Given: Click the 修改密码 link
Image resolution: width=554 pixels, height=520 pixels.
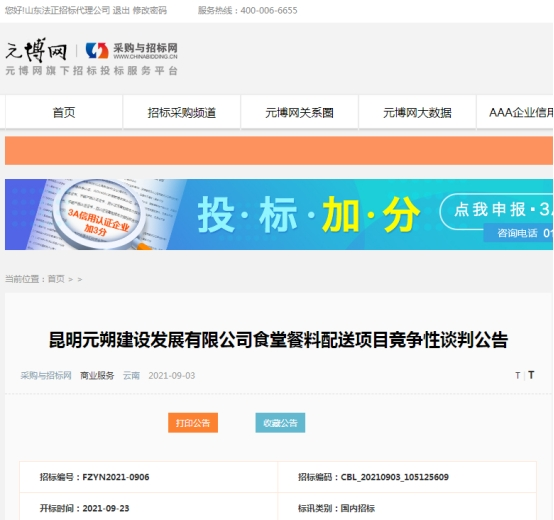Looking at the screenshot, I should [149, 11].
